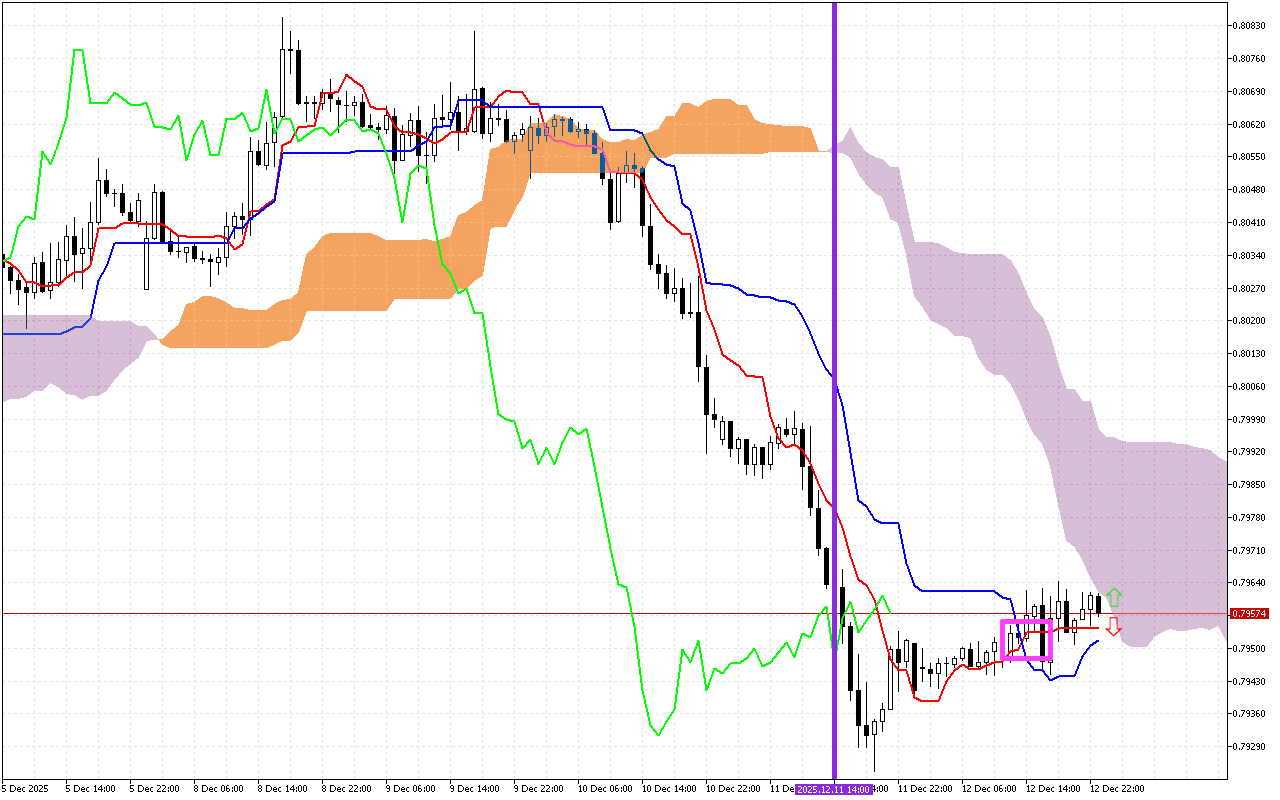
Task: Click the 8 Dec 14:00 time label
Action: 283,789
